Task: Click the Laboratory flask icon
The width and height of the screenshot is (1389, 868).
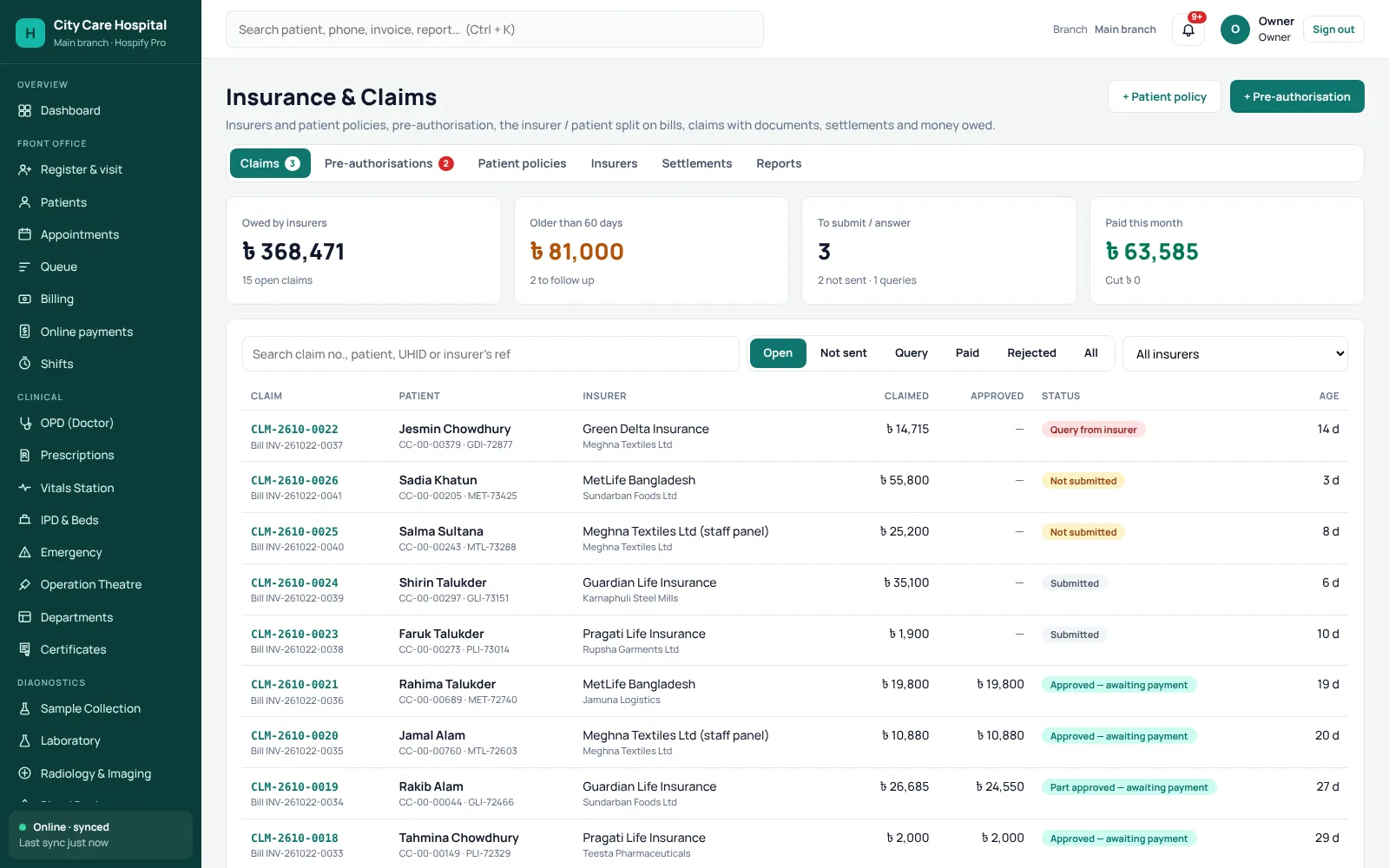Action: point(24,740)
